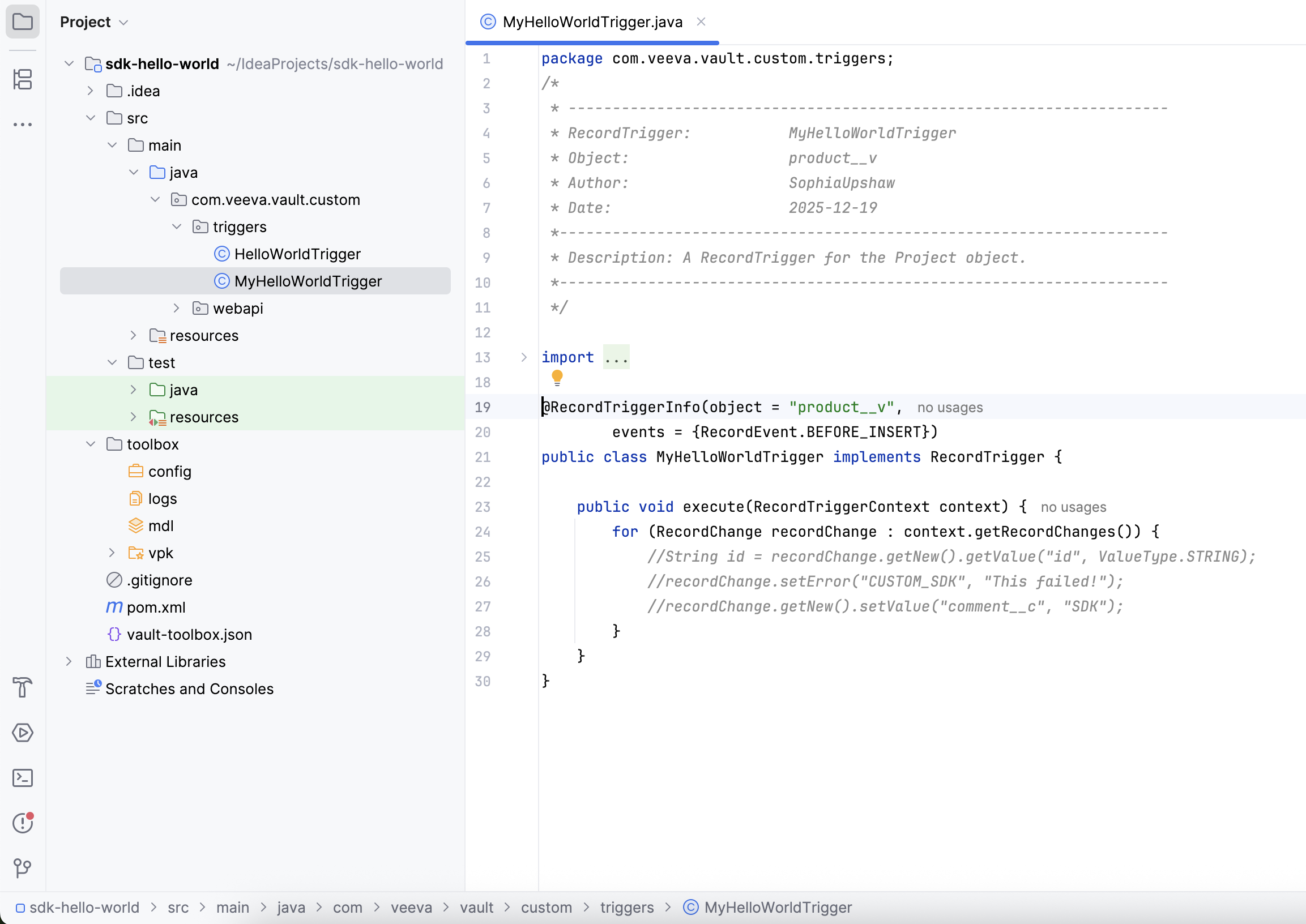Click the intention lightbulb icon in editor
This screenshot has height=924, width=1306.
(557, 378)
